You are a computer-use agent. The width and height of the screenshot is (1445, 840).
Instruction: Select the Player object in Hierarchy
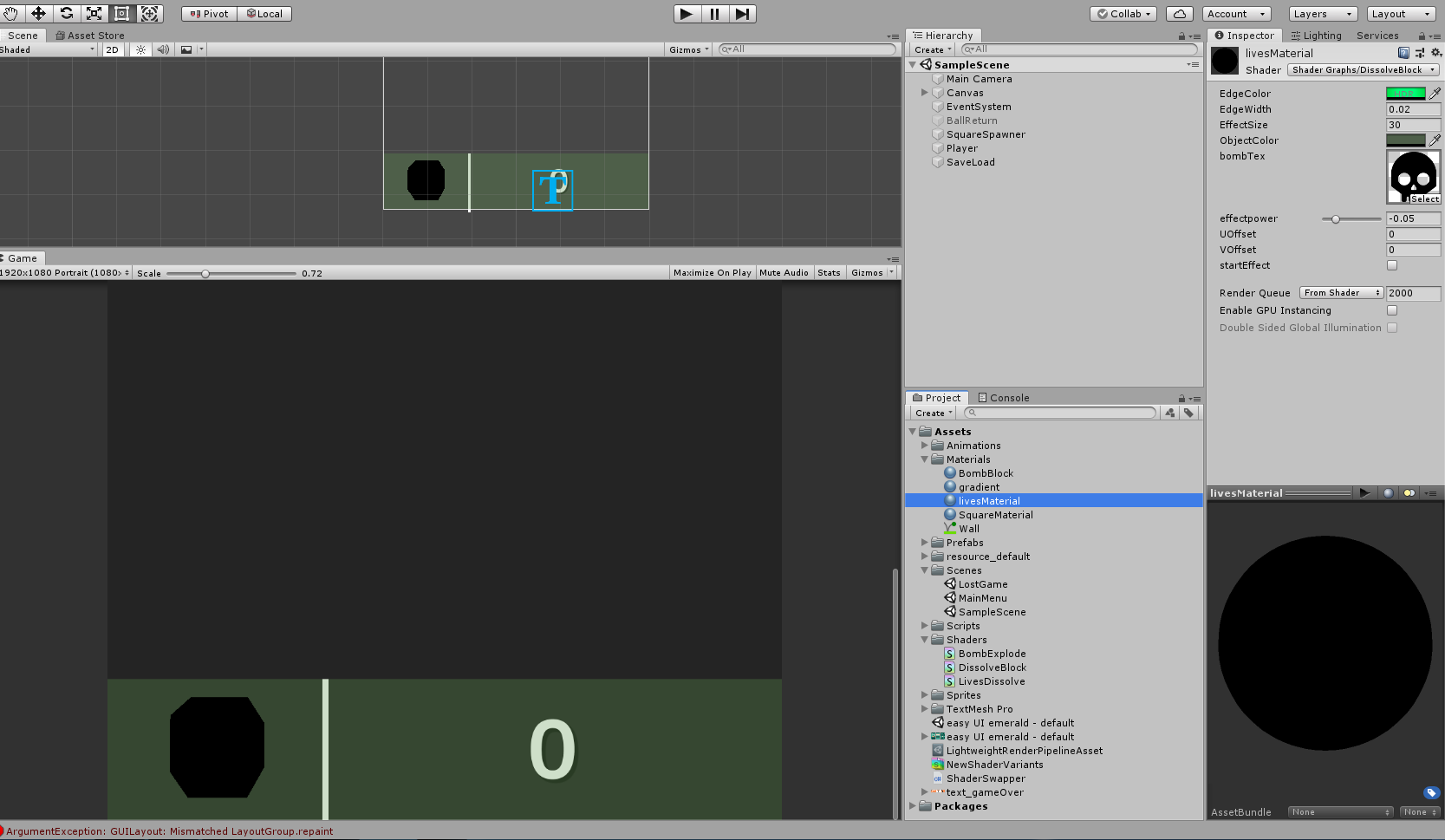(962, 148)
